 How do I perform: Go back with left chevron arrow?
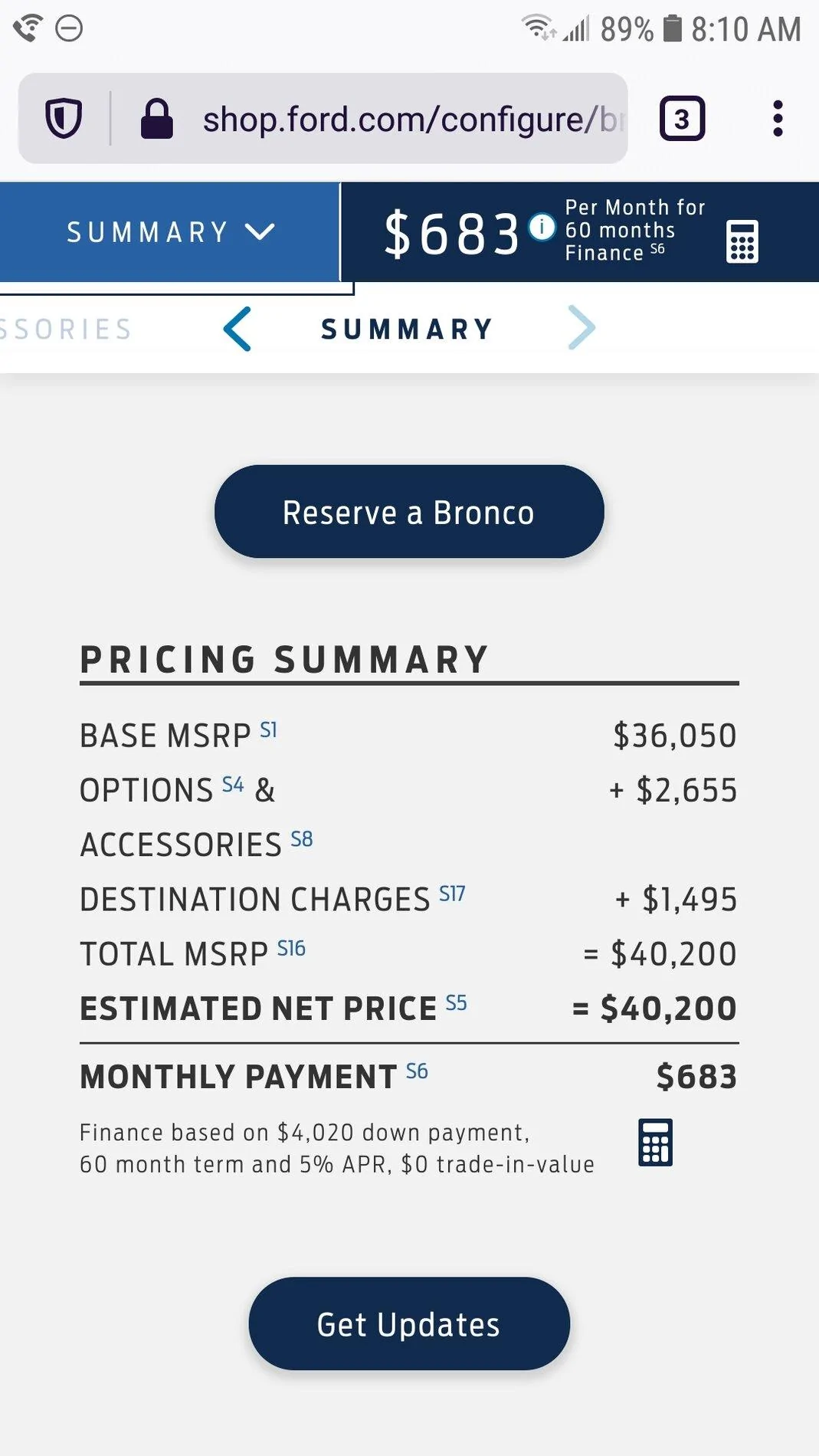[x=238, y=329]
